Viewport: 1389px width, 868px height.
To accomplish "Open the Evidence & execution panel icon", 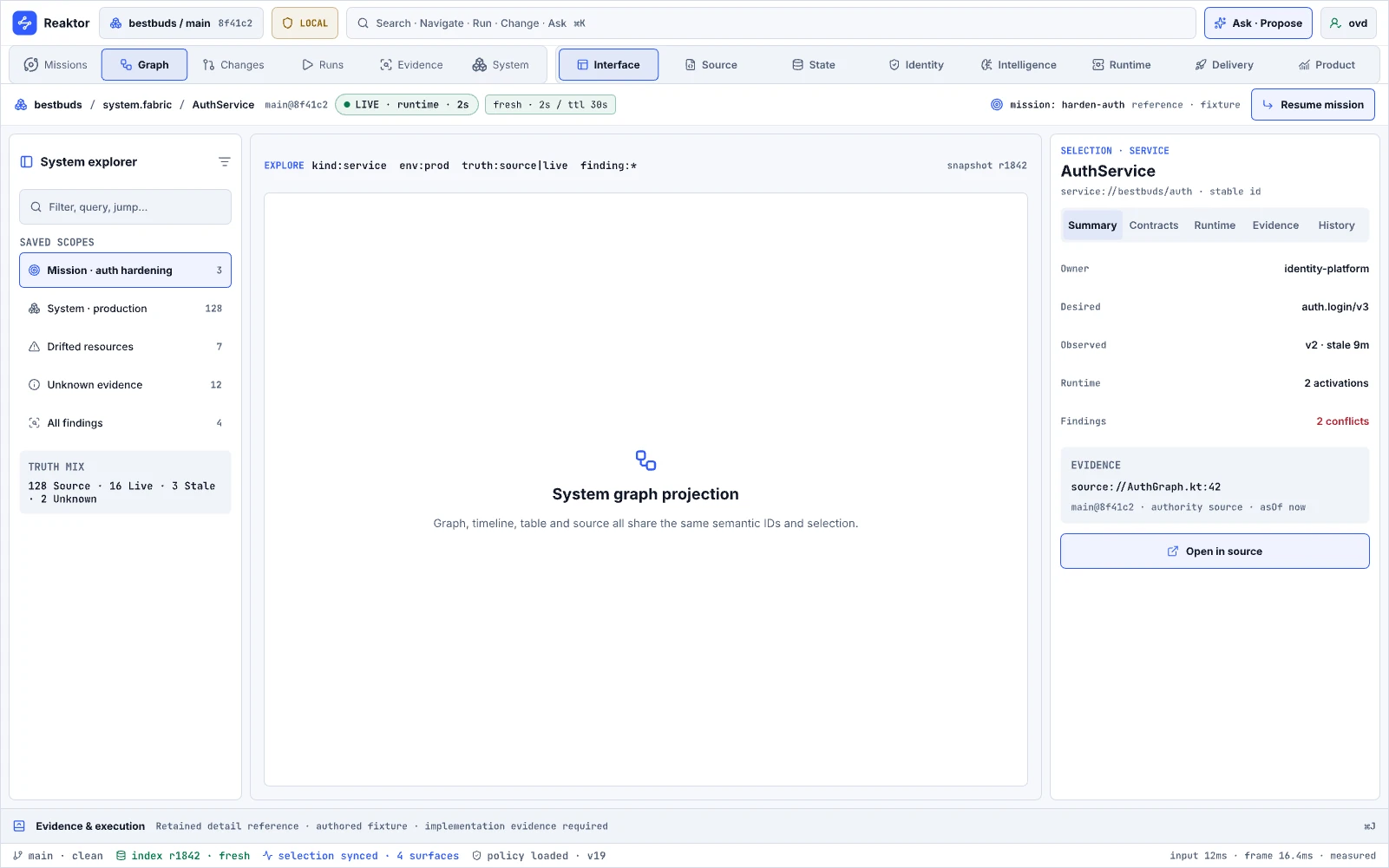I will click(19, 826).
